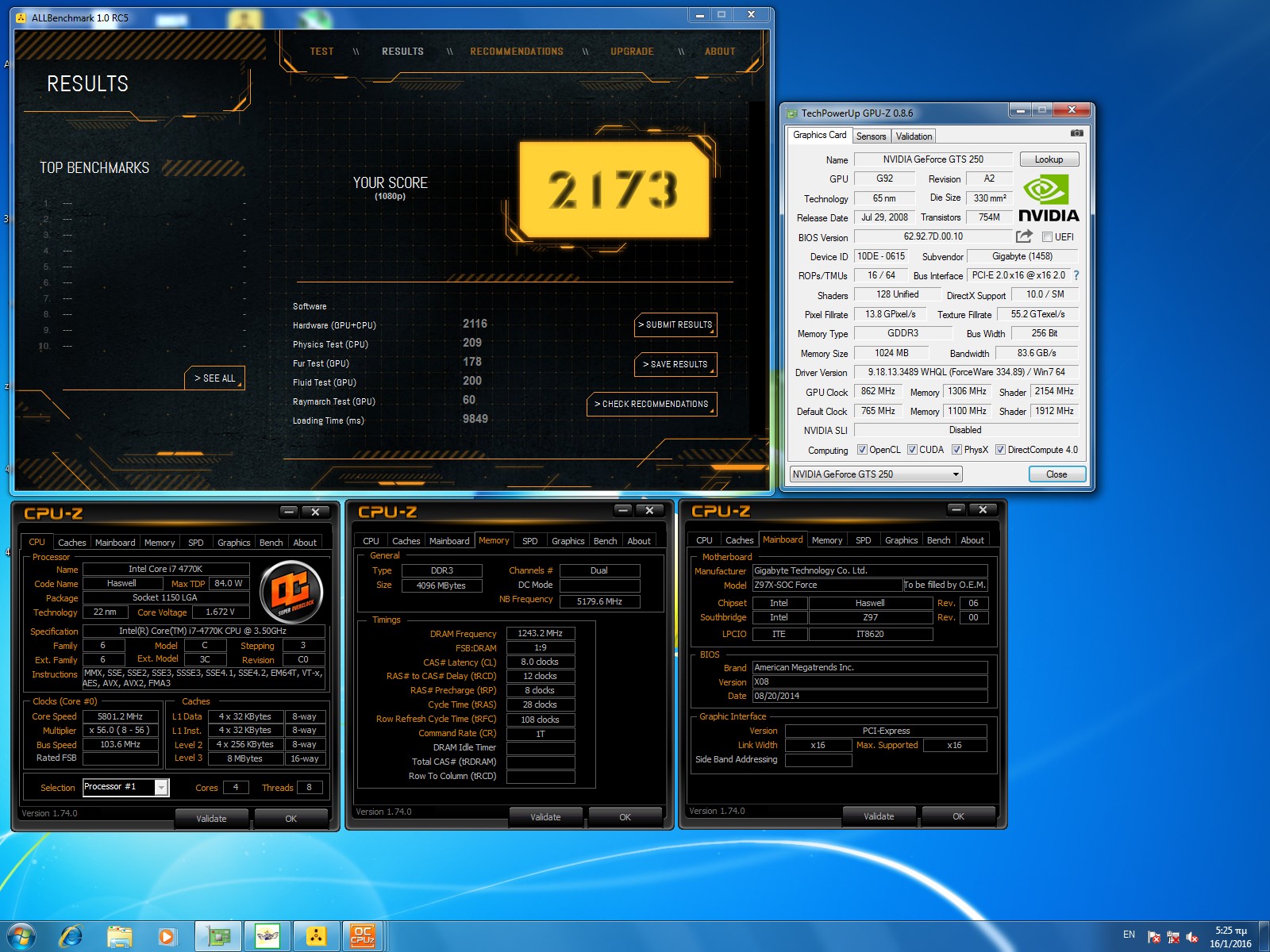Open Action Center flag tray icon

click(x=1154, y=937)
